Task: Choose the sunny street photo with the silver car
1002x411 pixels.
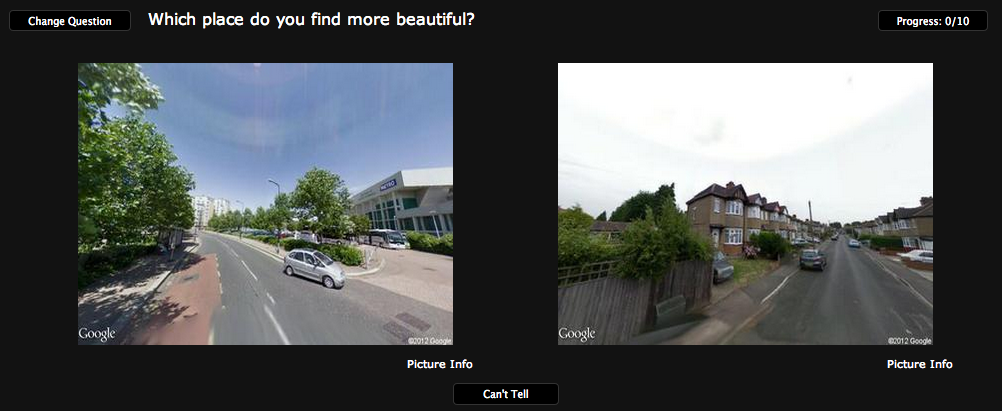Action: coord(265,204)
